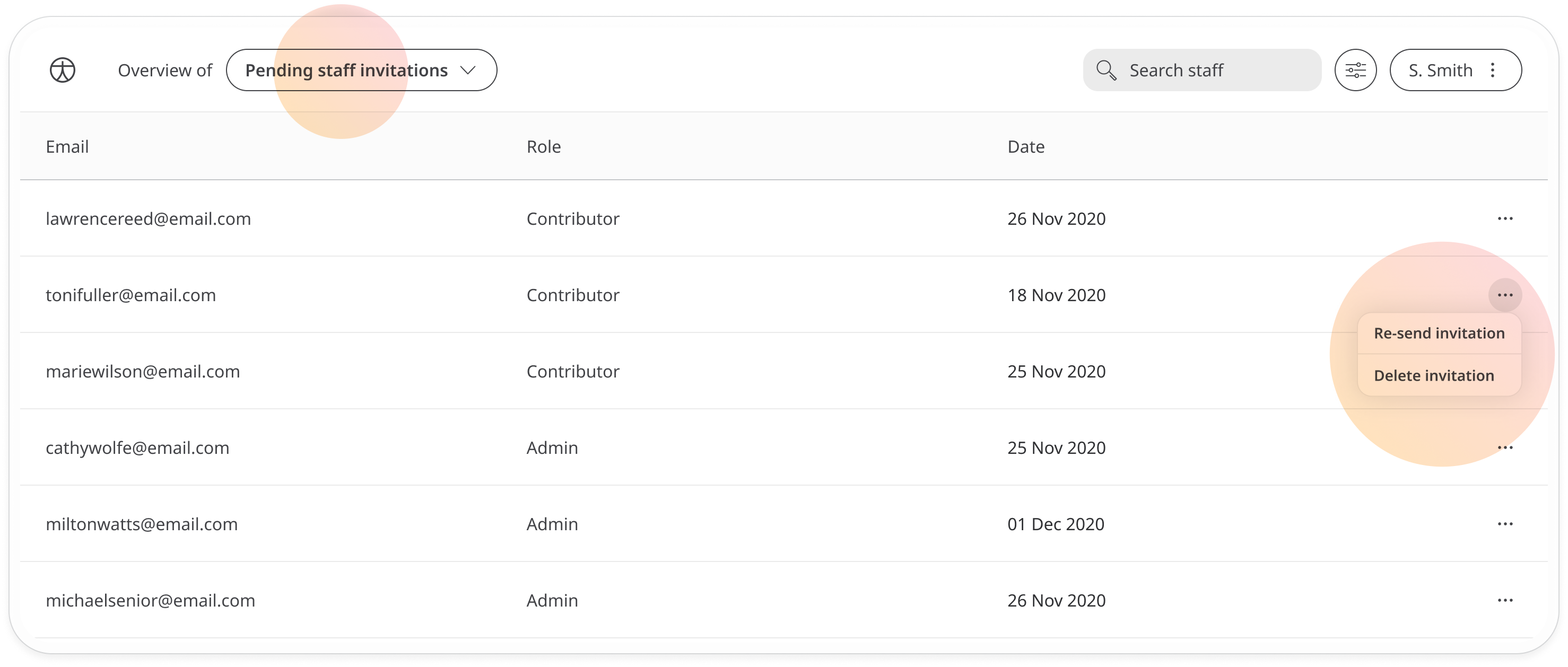Focus the Search staff input field

click(x=1201, y=70)
